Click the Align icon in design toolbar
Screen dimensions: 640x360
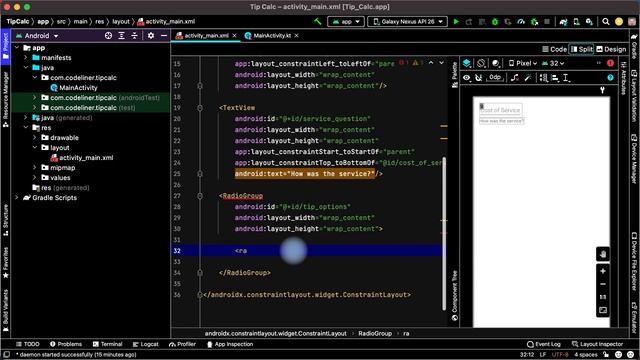click(555, 78)
